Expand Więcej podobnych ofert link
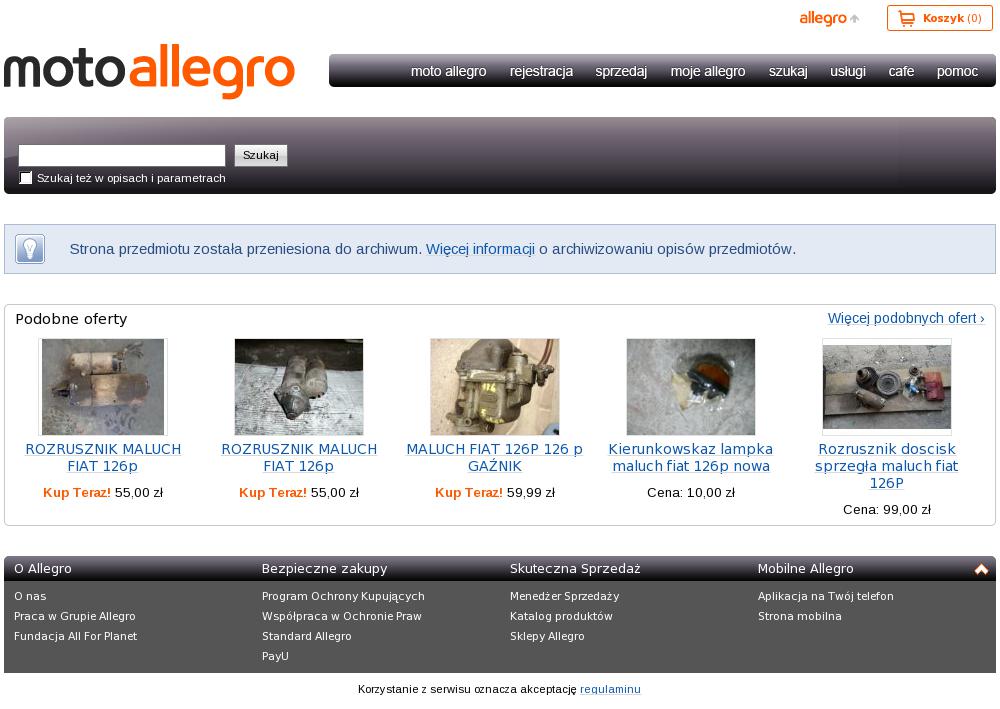This screenshot has height=709, width=1000. pos(905,318)
